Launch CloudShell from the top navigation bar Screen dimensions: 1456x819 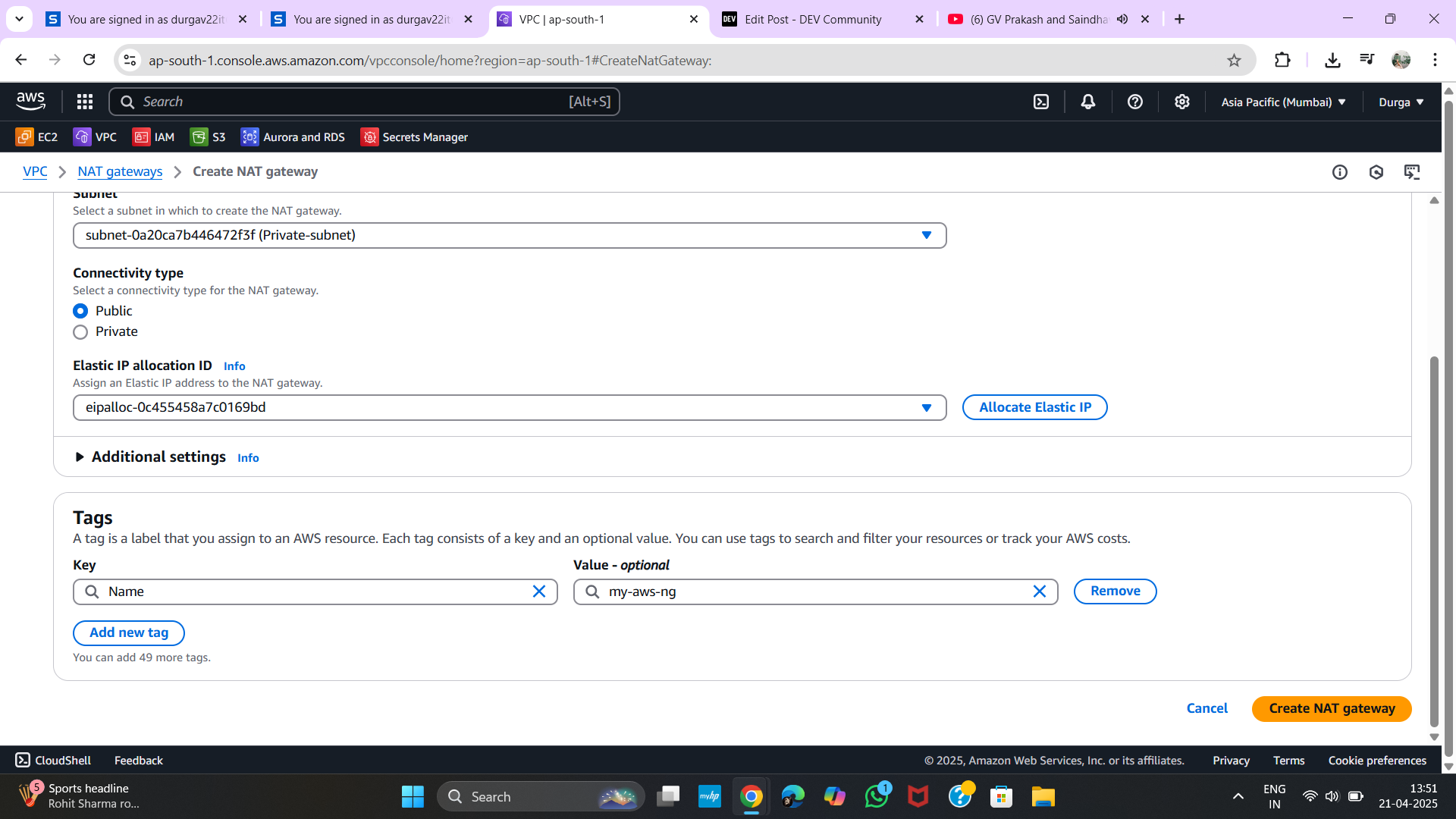coord(1041,102)
